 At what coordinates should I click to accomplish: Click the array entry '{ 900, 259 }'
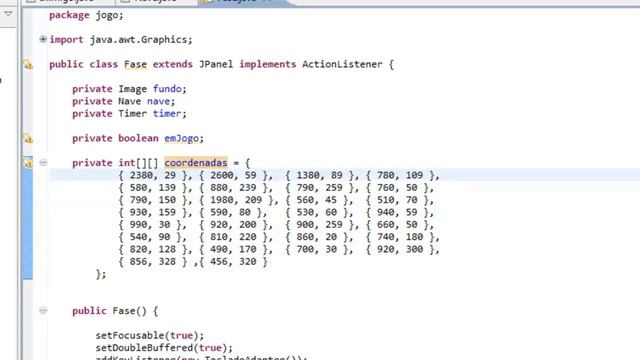(x=320, y=224)
